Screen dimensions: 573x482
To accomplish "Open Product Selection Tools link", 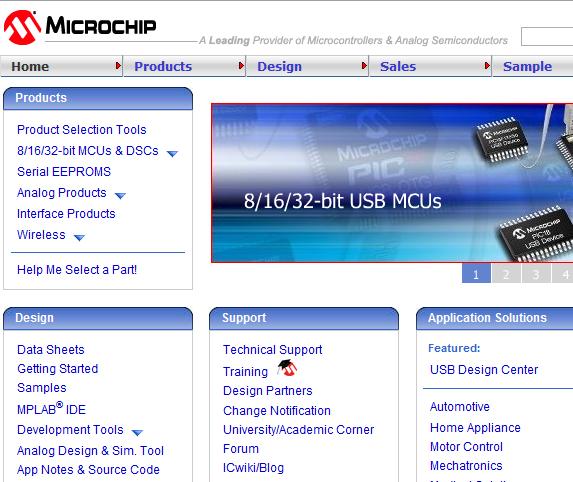I will [81, 130].
